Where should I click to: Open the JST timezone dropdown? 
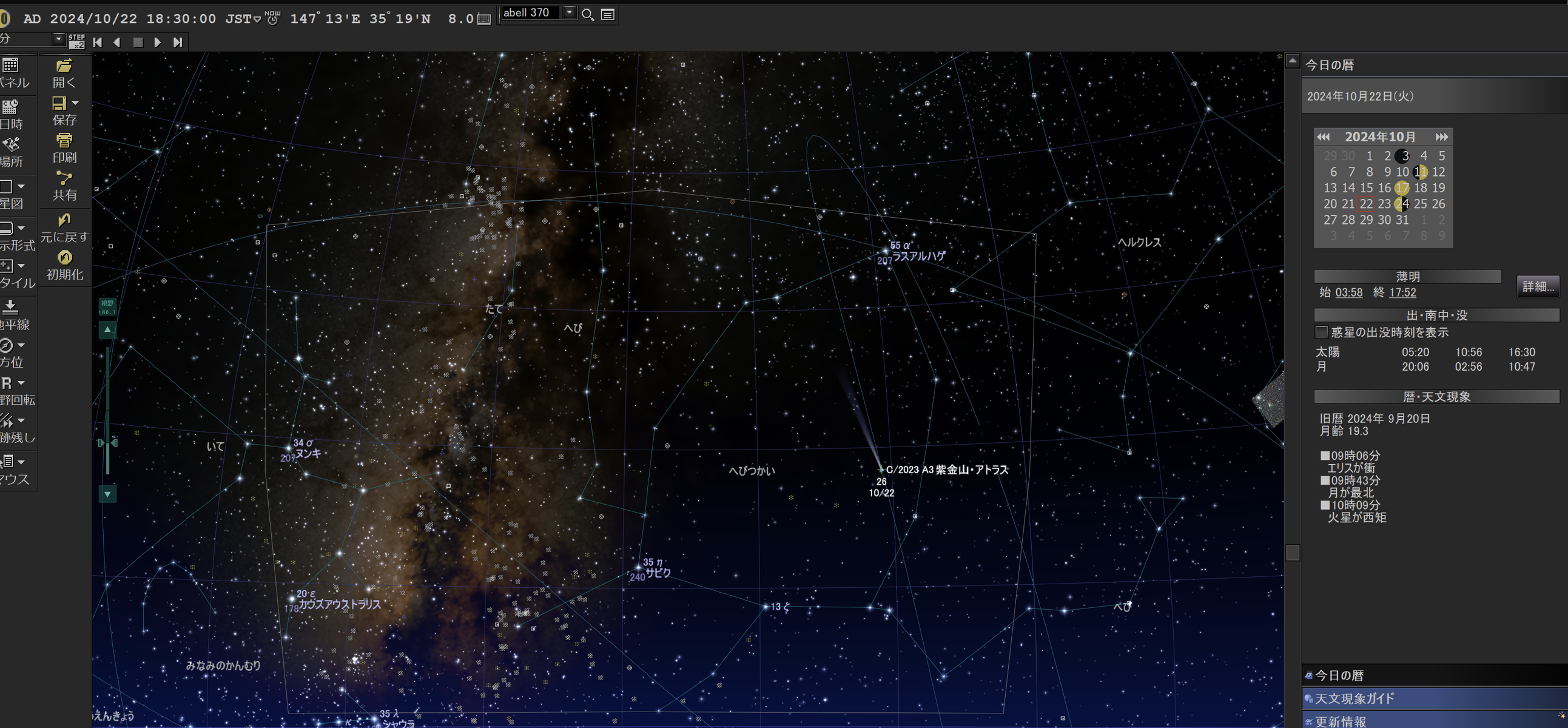tap(257, 19)
